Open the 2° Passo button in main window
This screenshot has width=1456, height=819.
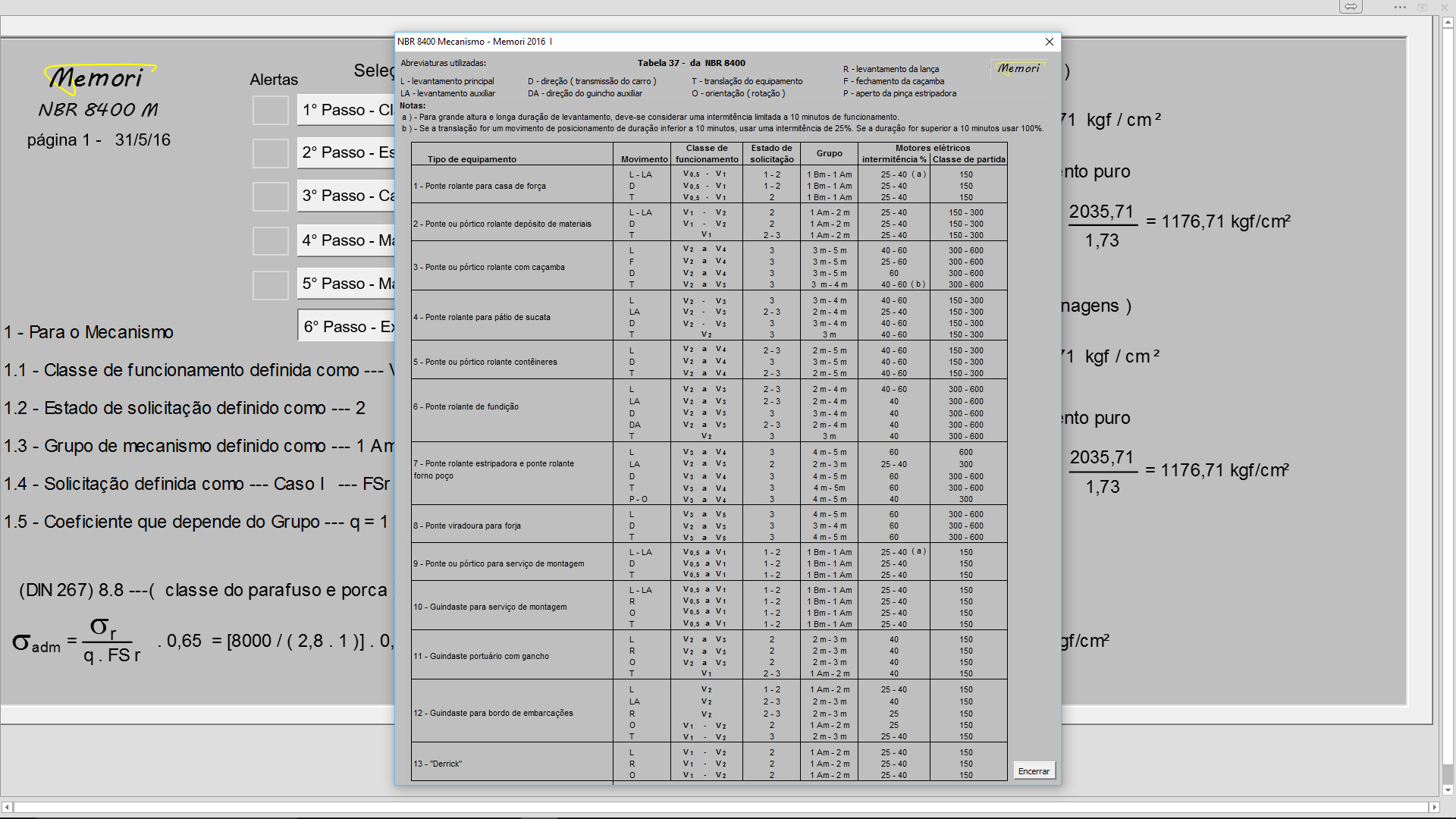point(346,152)
